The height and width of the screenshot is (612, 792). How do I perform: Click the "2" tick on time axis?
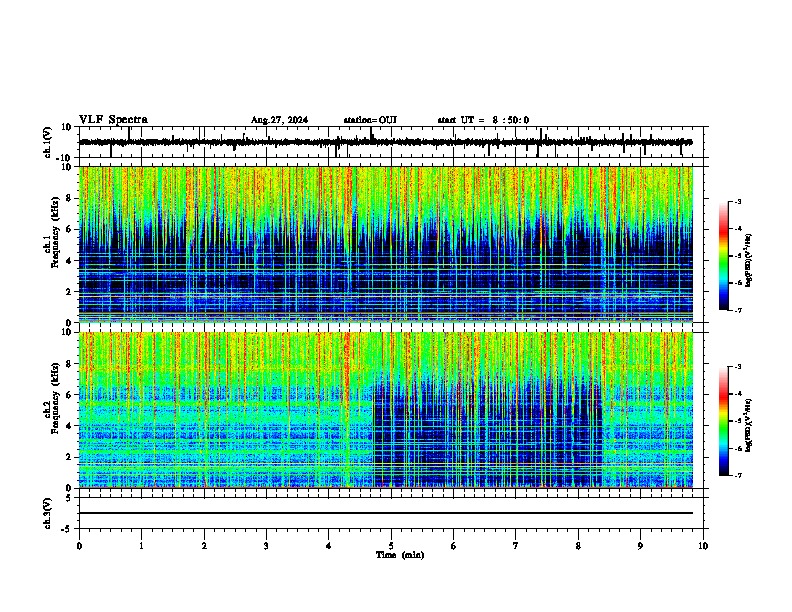pos(204,546)
